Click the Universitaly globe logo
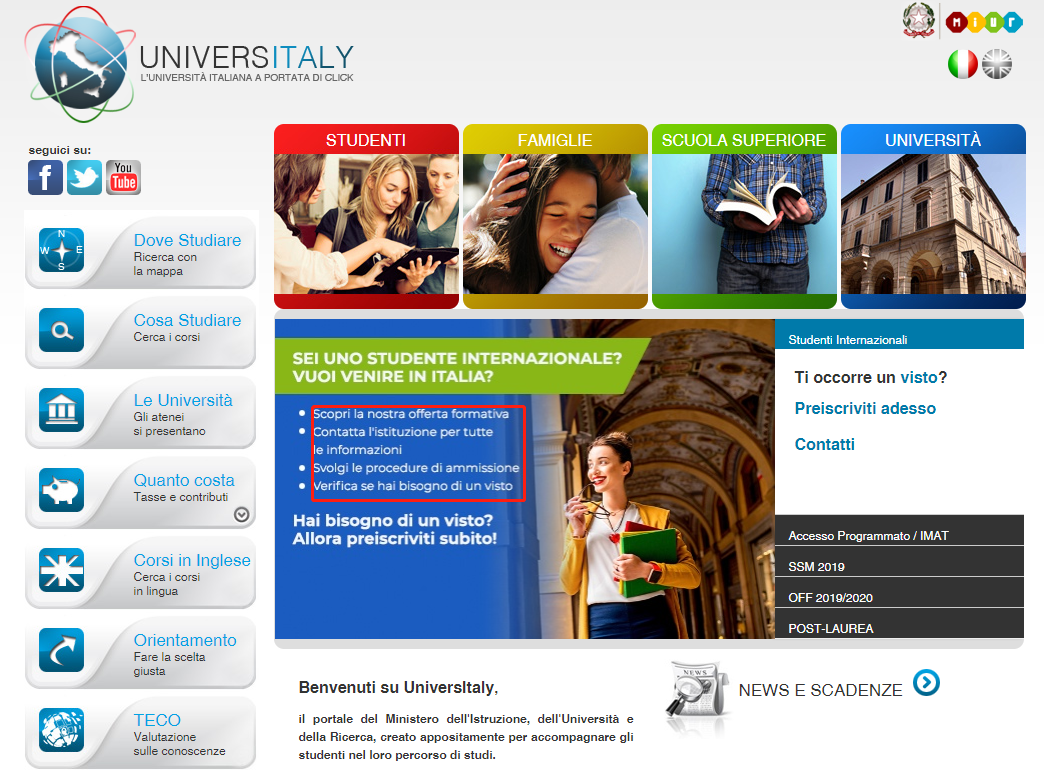Image resolution: width=1044 pixels, height=773 pixels. click(79, 64)
